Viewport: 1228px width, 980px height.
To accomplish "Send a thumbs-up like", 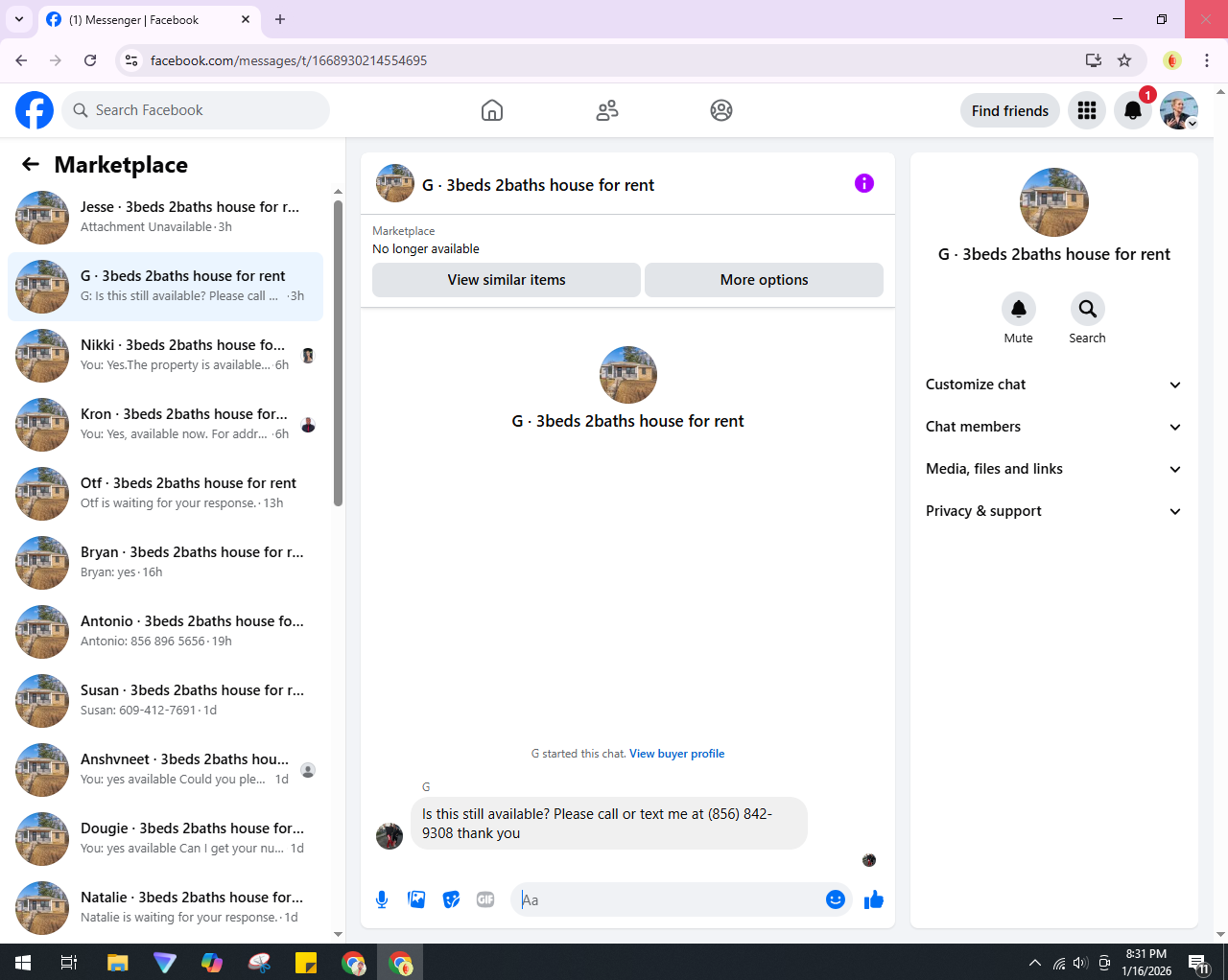I will pyautogui.click(x=874, y=899).
